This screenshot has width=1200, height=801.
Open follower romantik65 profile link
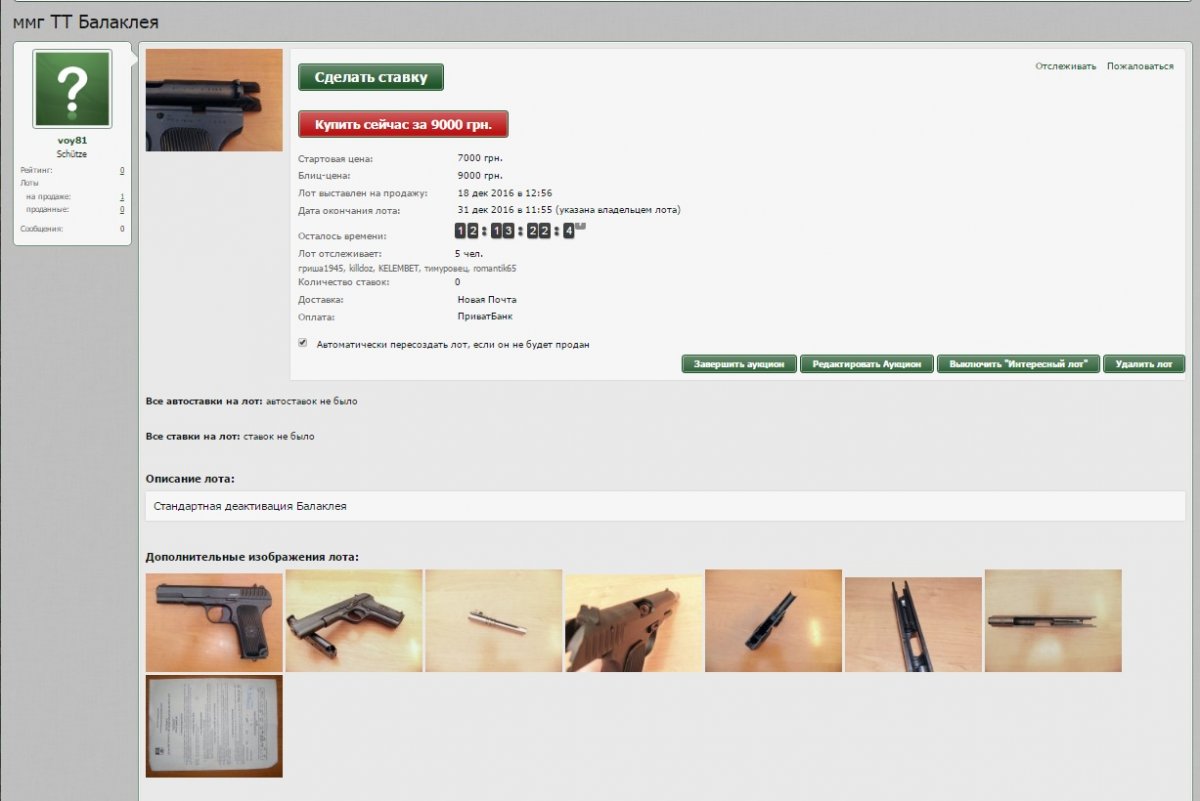pyautogui.click(x=497, y=269)
